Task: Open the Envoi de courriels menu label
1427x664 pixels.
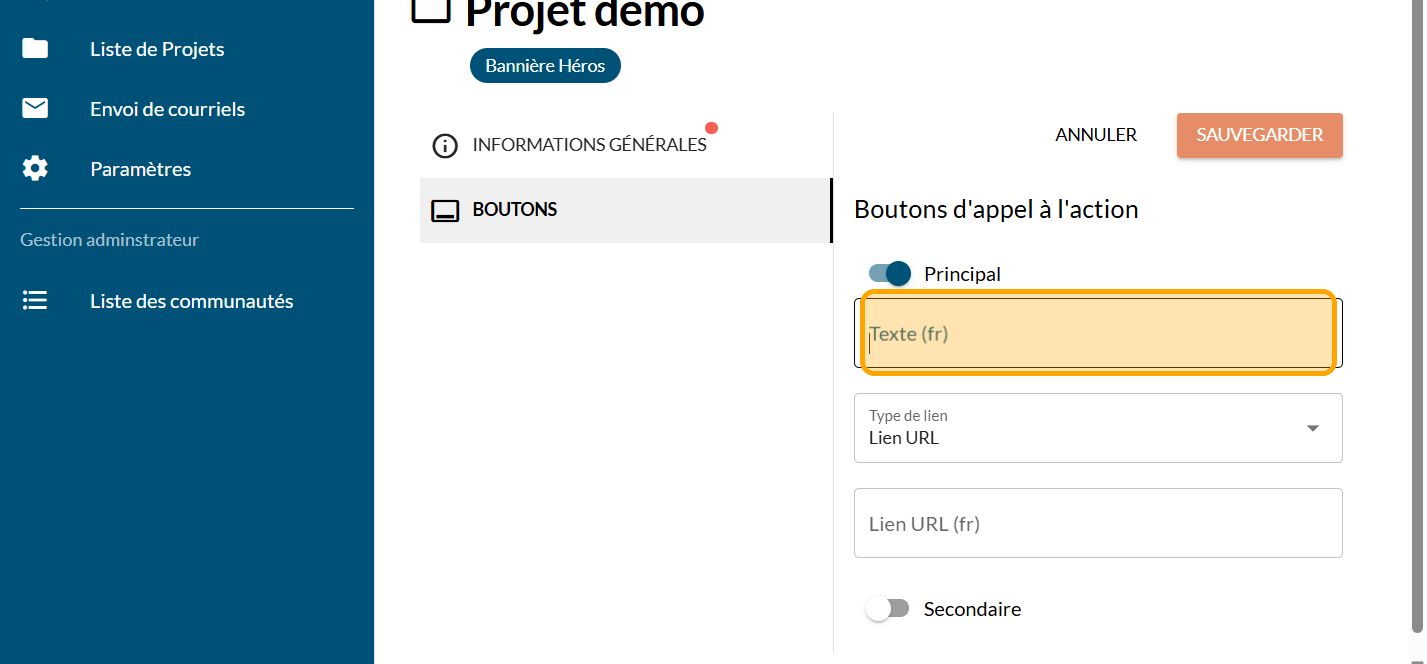Action: click(x=167, y=109)
